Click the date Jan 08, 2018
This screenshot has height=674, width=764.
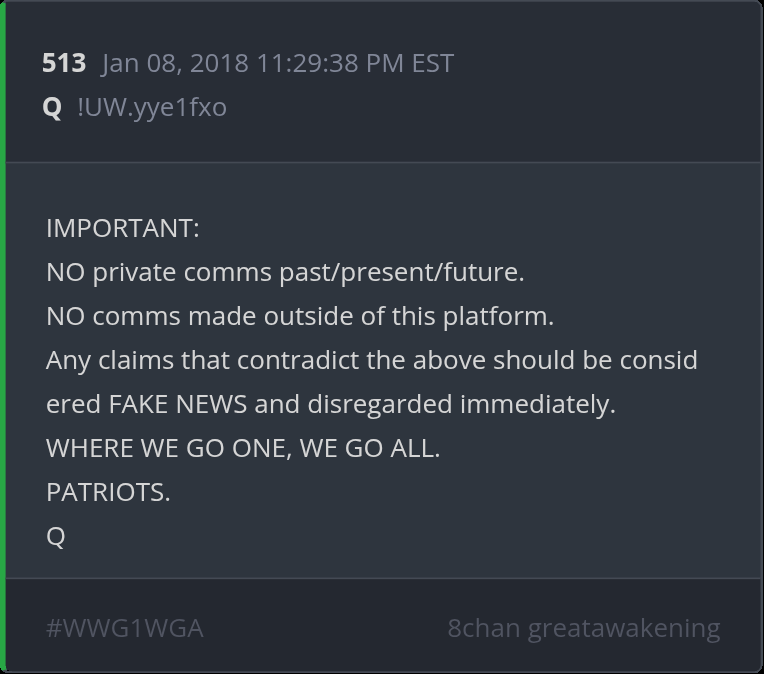175,63
